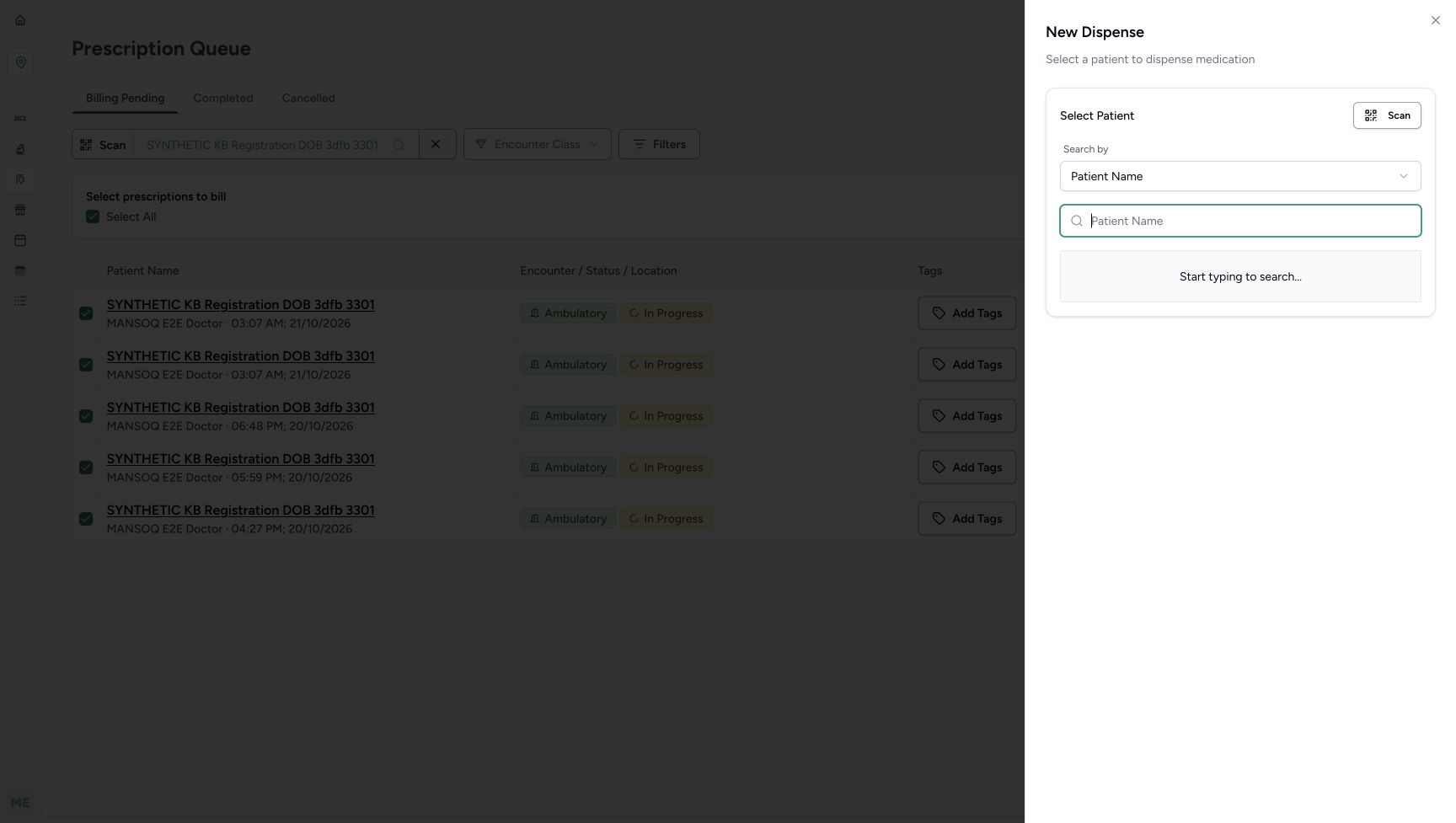Open the home icon in the sidebar
The height and width of the screenshot is (823, 1456).
20,20
